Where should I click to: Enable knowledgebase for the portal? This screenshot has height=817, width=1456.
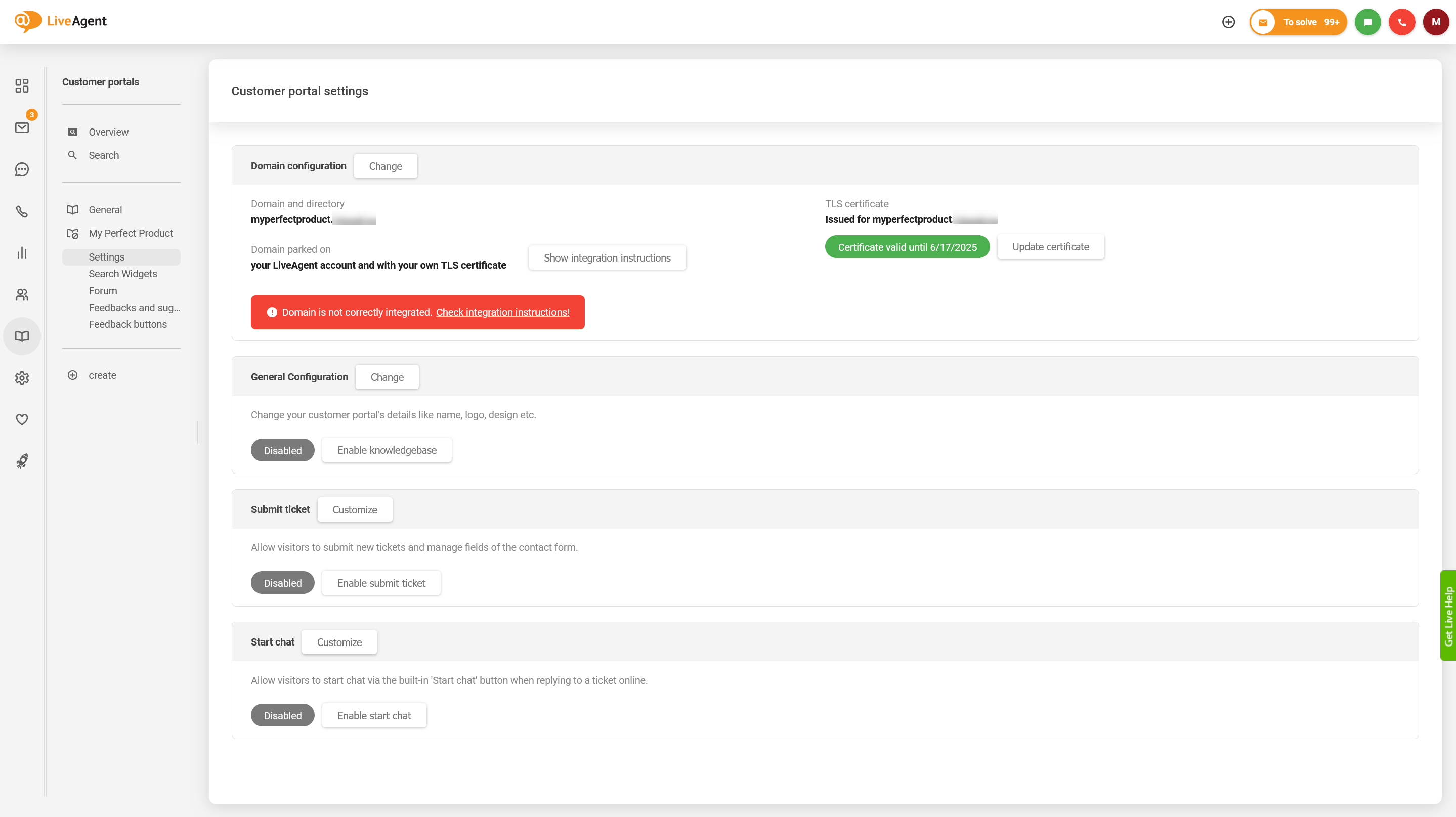387,450
